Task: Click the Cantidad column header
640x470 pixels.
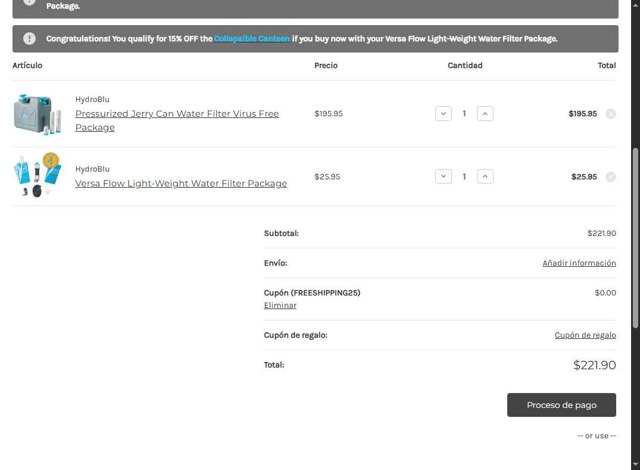Action: [x=465, y=65]
